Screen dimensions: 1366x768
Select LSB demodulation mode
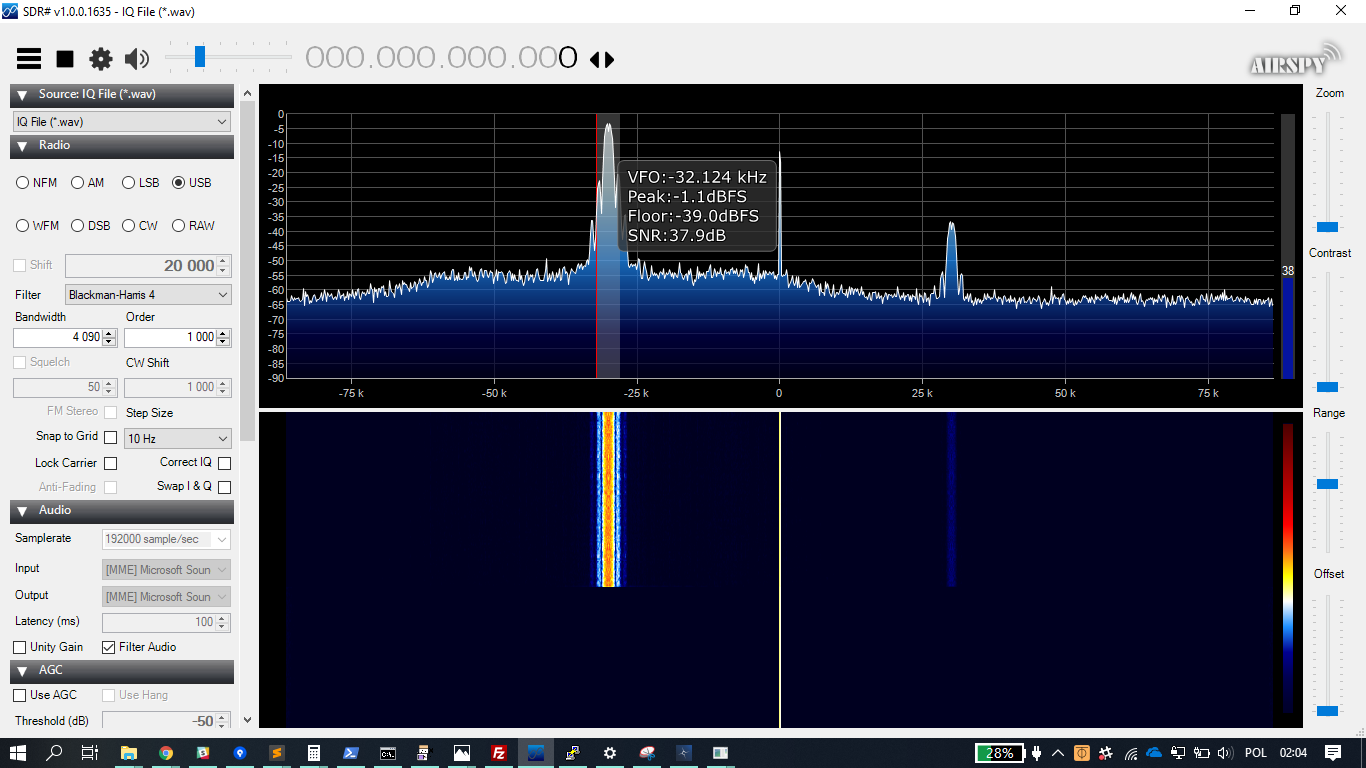pos(141,183)
